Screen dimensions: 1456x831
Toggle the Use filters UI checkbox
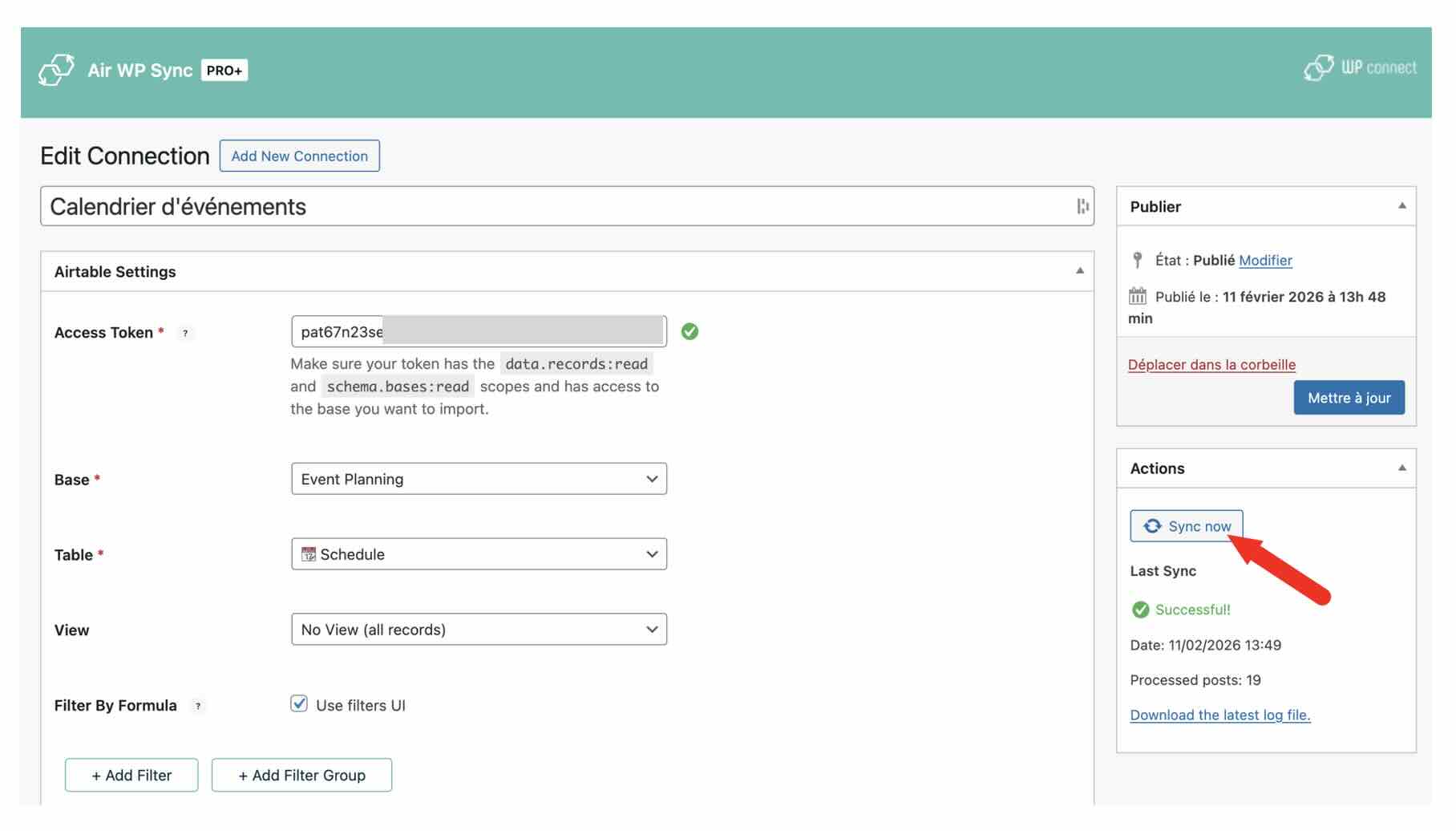point(299,703)
